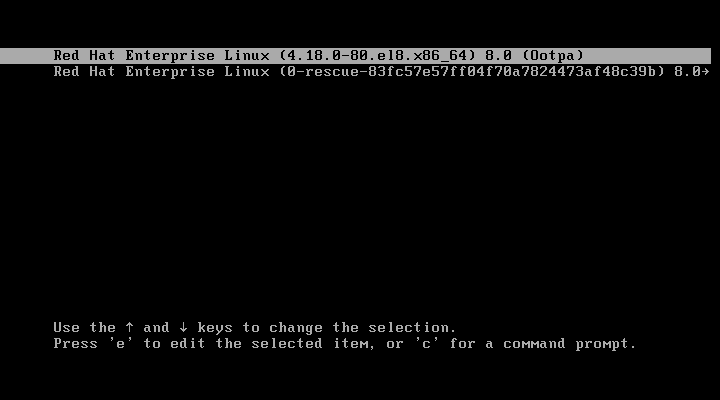This screenshot has width=720, height=400.
Task: Click the down arrow symbol in the help text
Action: [184, 327]
